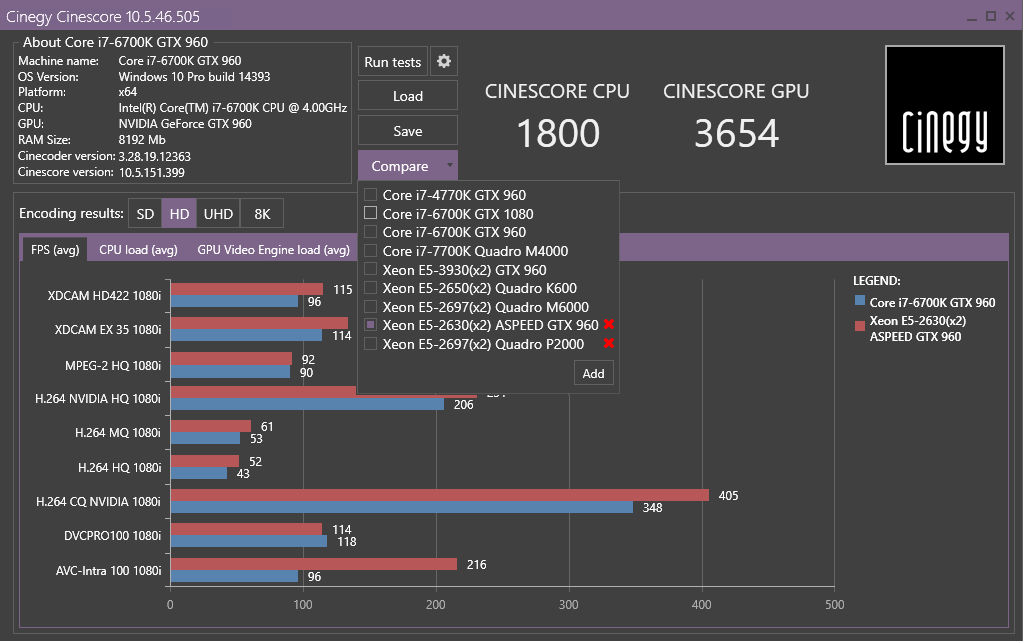Screen dimensions: 1023x641
Task: Open the GPU Video Engine load (avg) tab
Action: pos(273,249)
